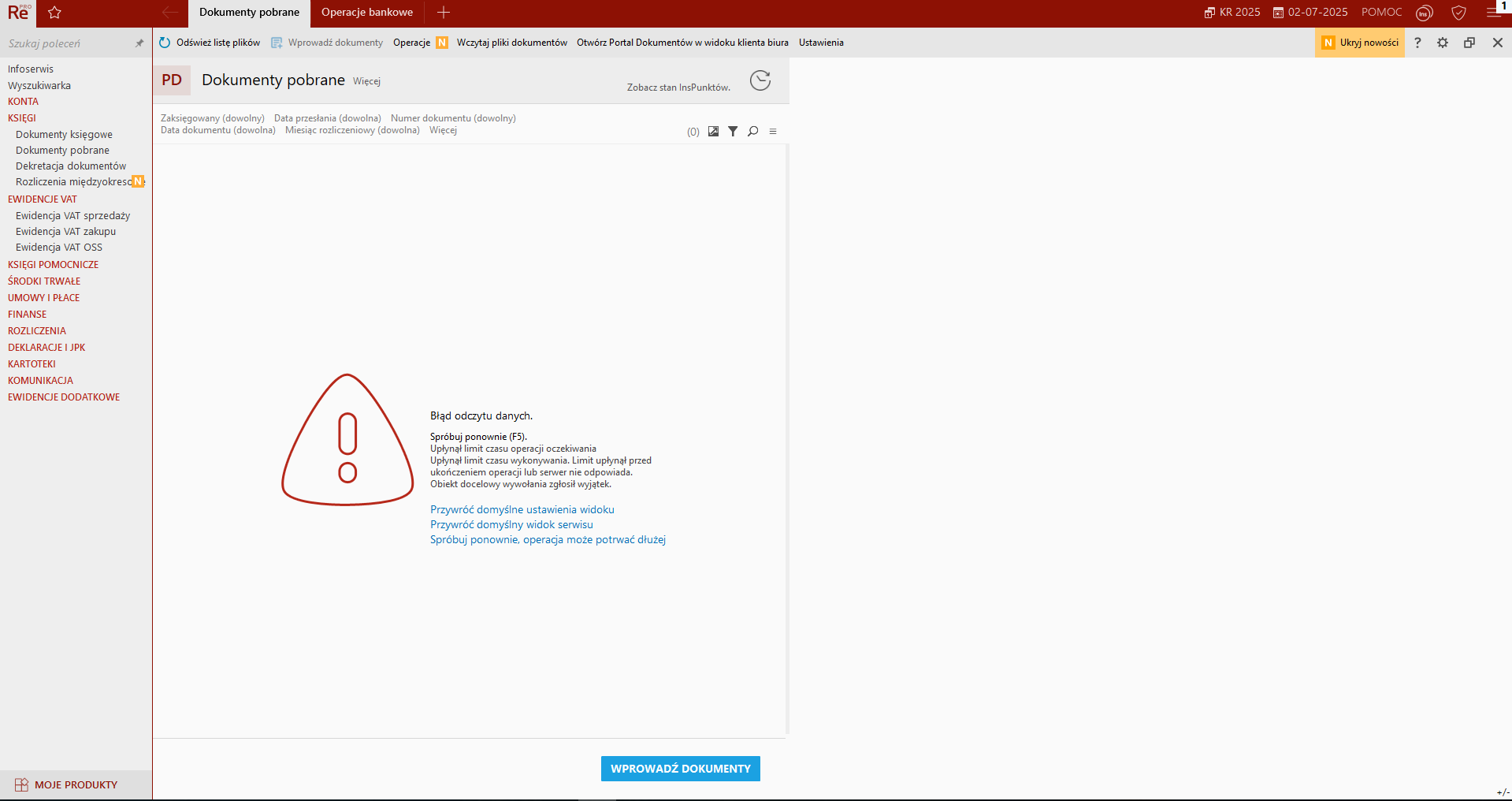Screen dimensions: 1512x801
Task: Toggle Ukryj nowości highlight
Action: pyautogui.click(x=1360, y=43)
